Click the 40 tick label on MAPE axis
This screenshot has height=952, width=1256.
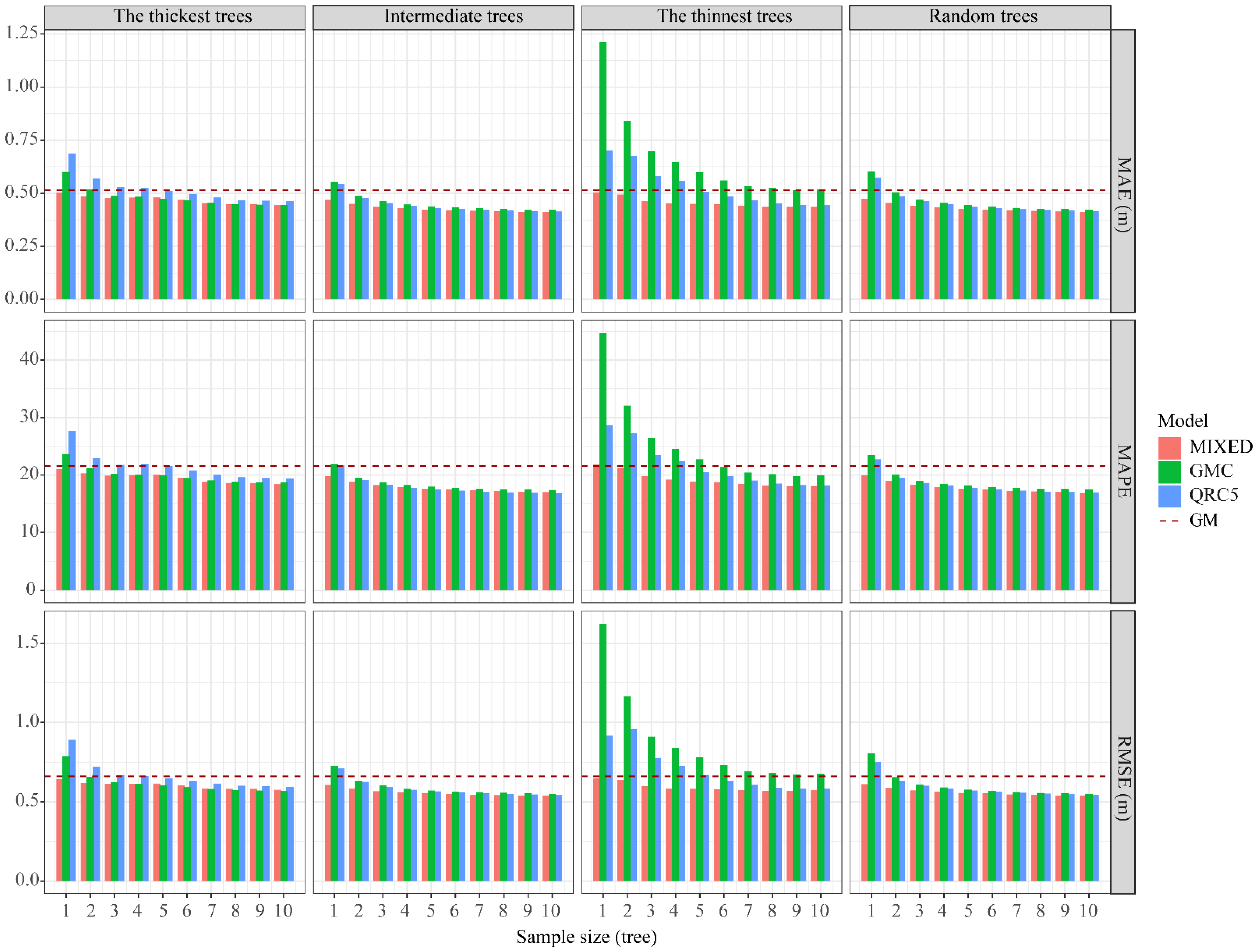coord(28,359)
